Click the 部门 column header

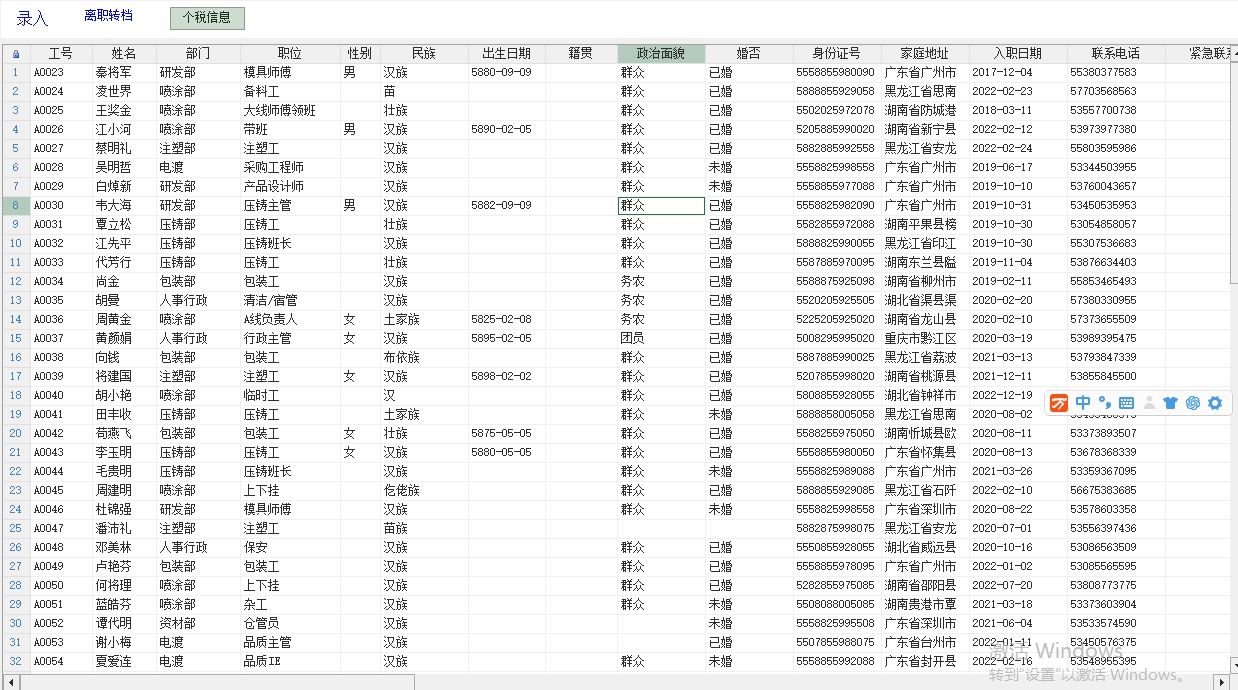pos(198,54)
